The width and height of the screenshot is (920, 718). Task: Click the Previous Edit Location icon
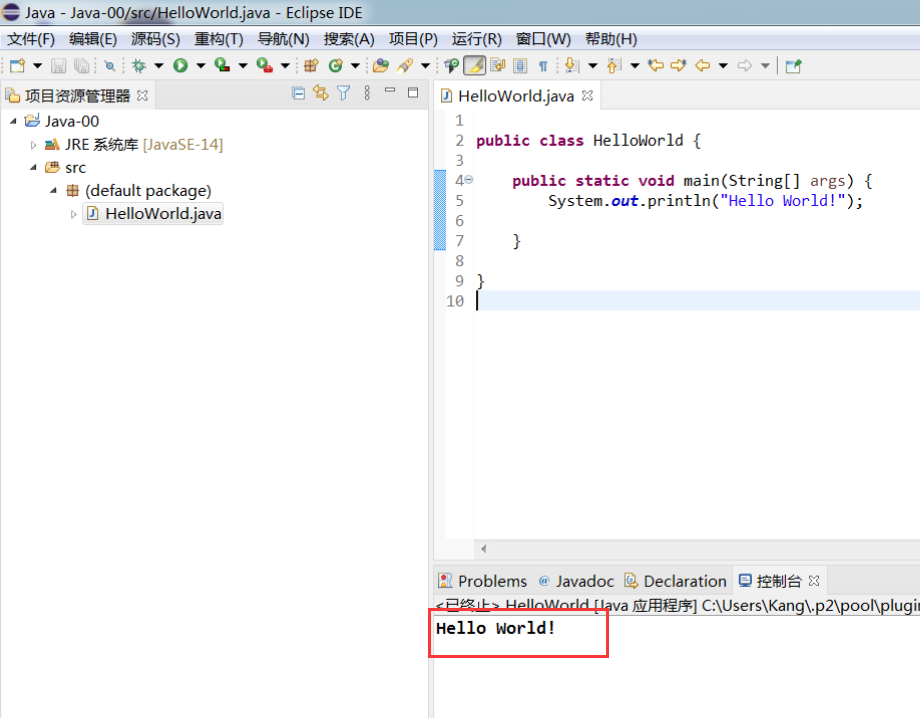[656, 66]
